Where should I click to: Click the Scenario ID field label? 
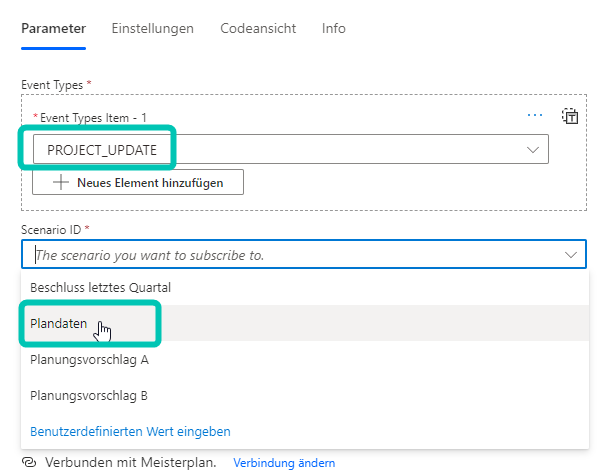(51, 230)
